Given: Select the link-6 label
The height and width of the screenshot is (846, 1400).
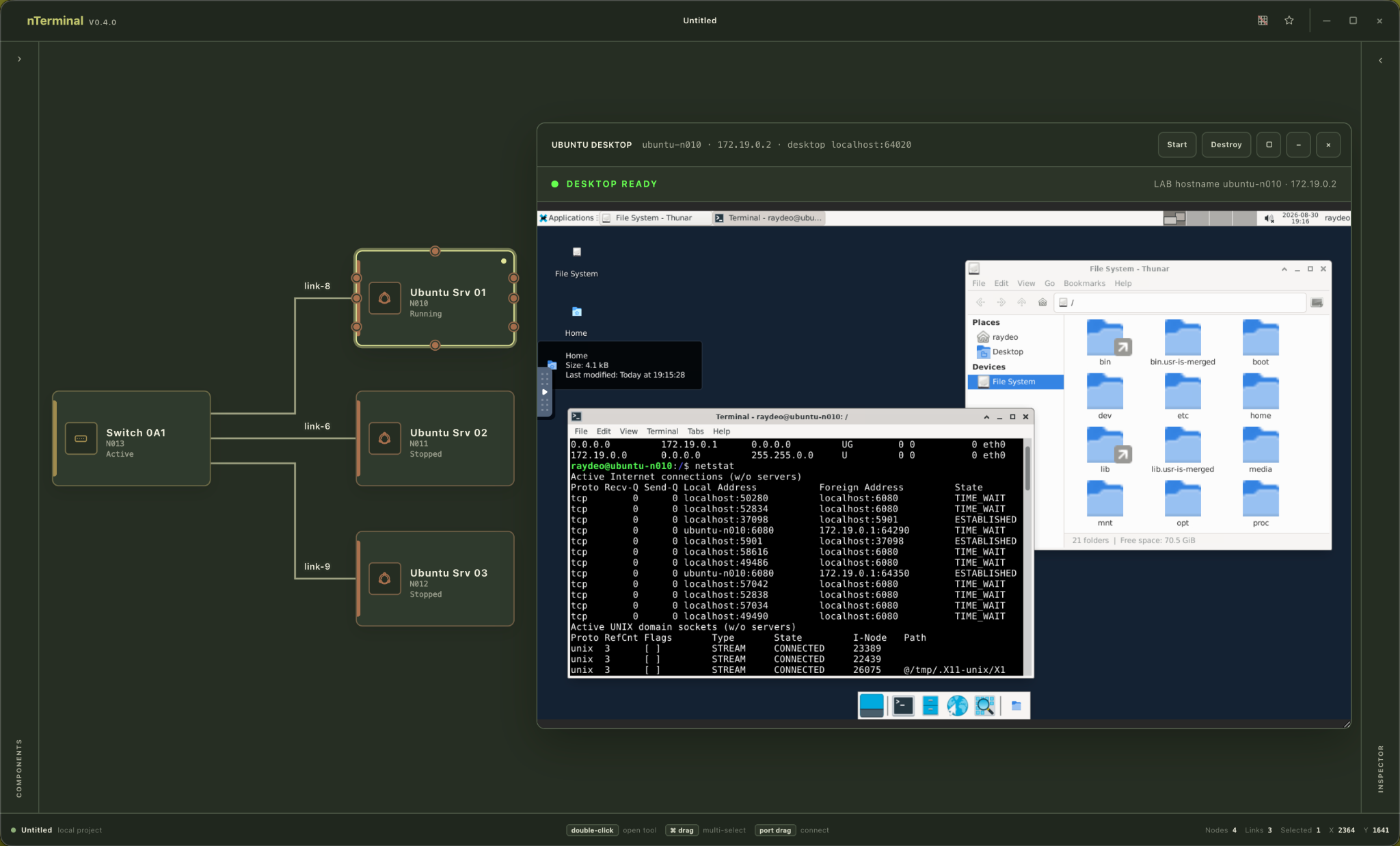Looking at the screenshot, I should pyautogui.click(x=317, y=426).
